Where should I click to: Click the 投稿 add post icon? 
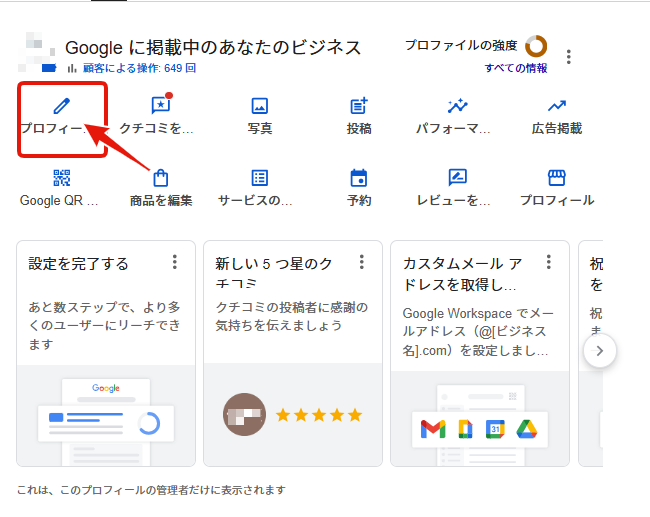(359, 106)
